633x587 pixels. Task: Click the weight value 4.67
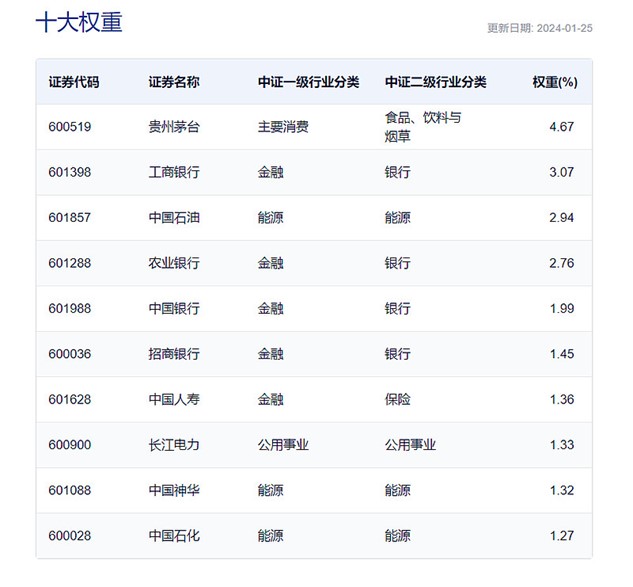tap(562, 127)
